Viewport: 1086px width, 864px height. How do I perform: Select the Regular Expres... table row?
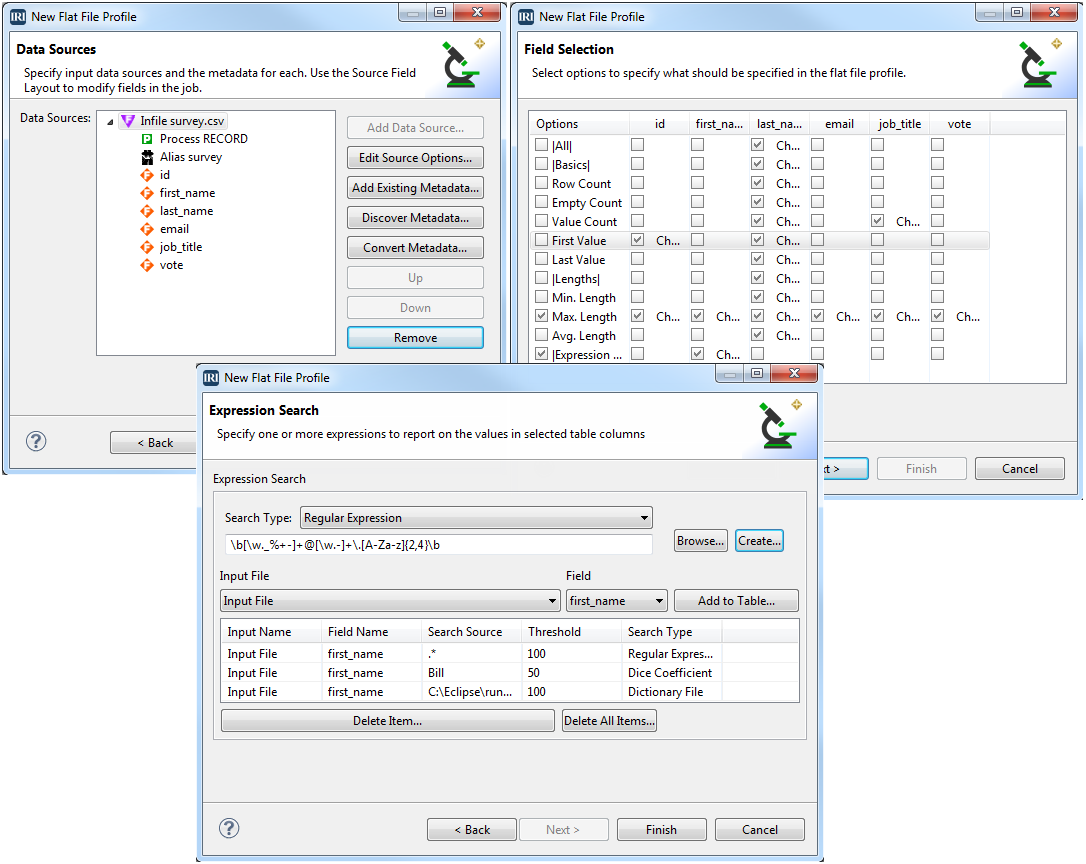click(510, 653)
